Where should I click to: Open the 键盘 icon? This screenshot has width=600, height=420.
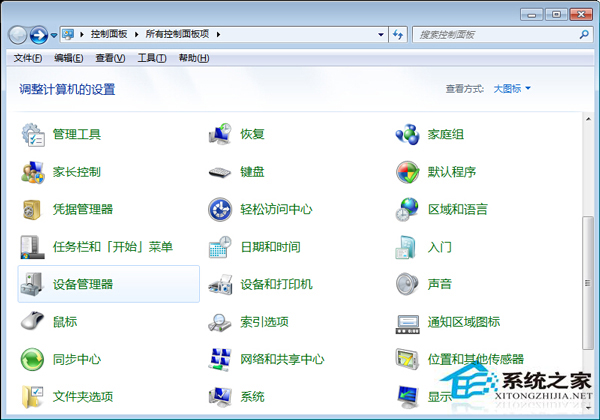tap(220, 173)
